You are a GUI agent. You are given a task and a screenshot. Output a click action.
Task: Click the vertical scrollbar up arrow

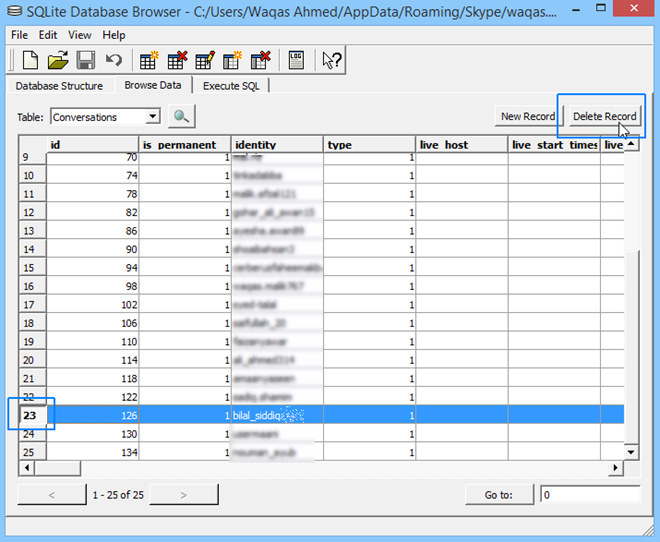click(x=631, y=144)
